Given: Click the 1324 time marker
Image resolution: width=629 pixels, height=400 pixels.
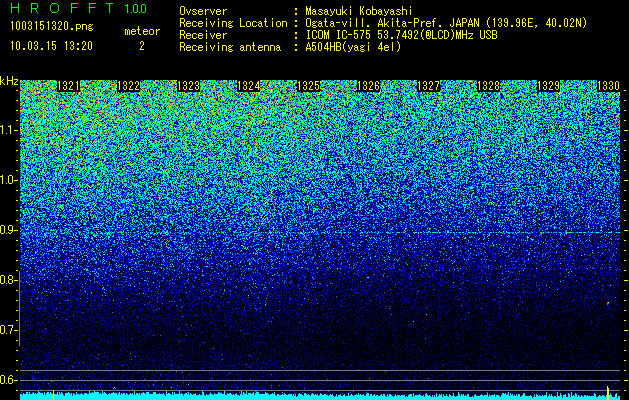Looking at the screenshot, I should pyautogui.click(x=249, y=86).
